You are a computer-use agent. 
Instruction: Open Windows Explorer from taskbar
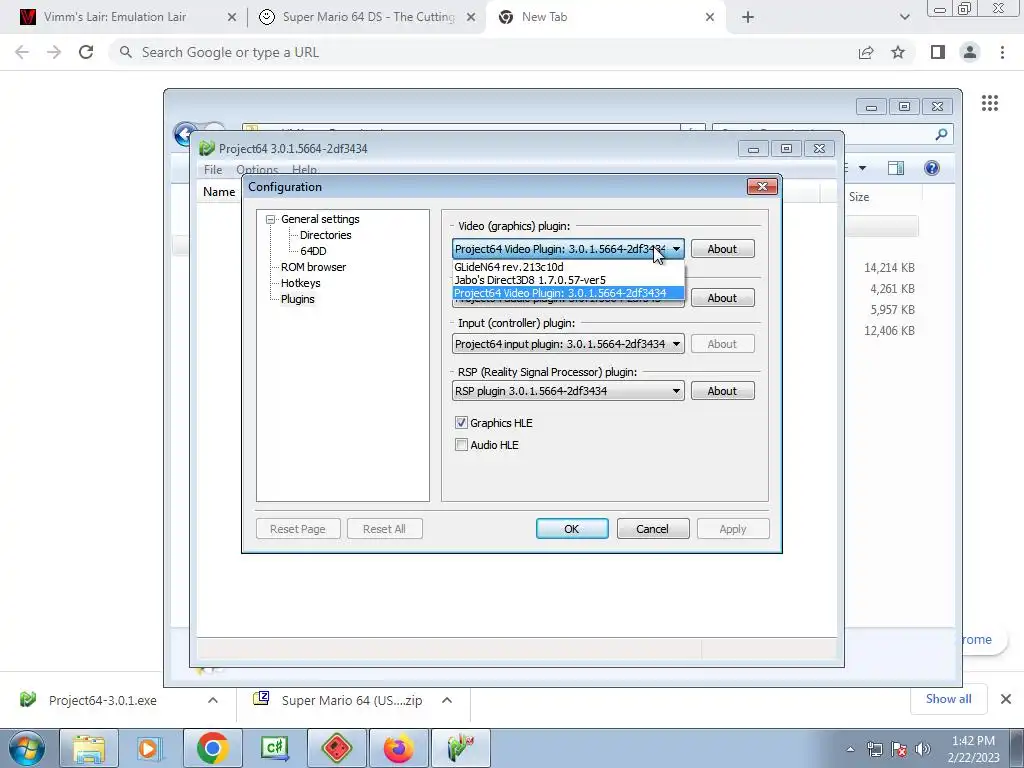(x=89, y=748)
